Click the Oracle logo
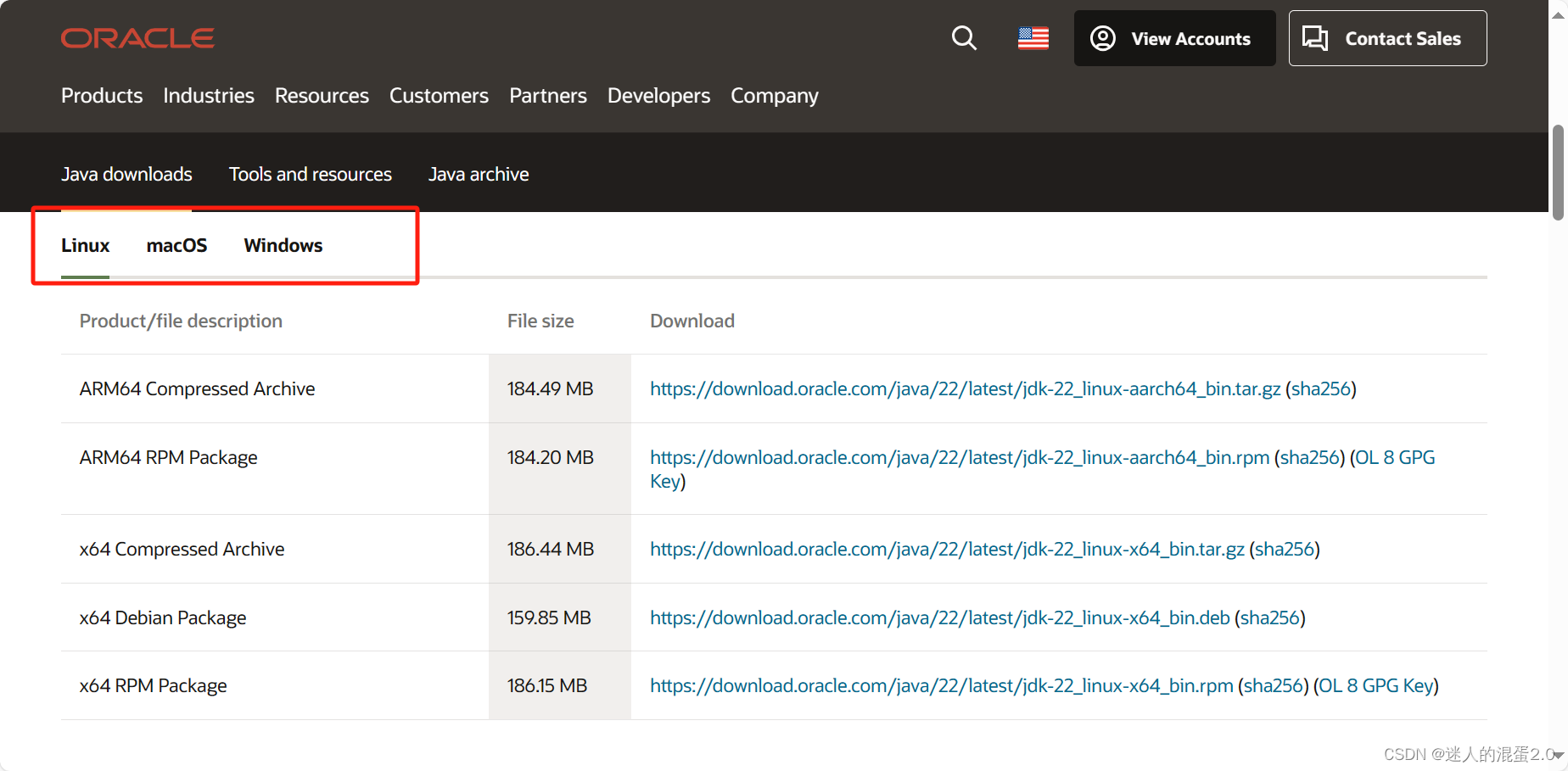 click(x=137, y=37)
